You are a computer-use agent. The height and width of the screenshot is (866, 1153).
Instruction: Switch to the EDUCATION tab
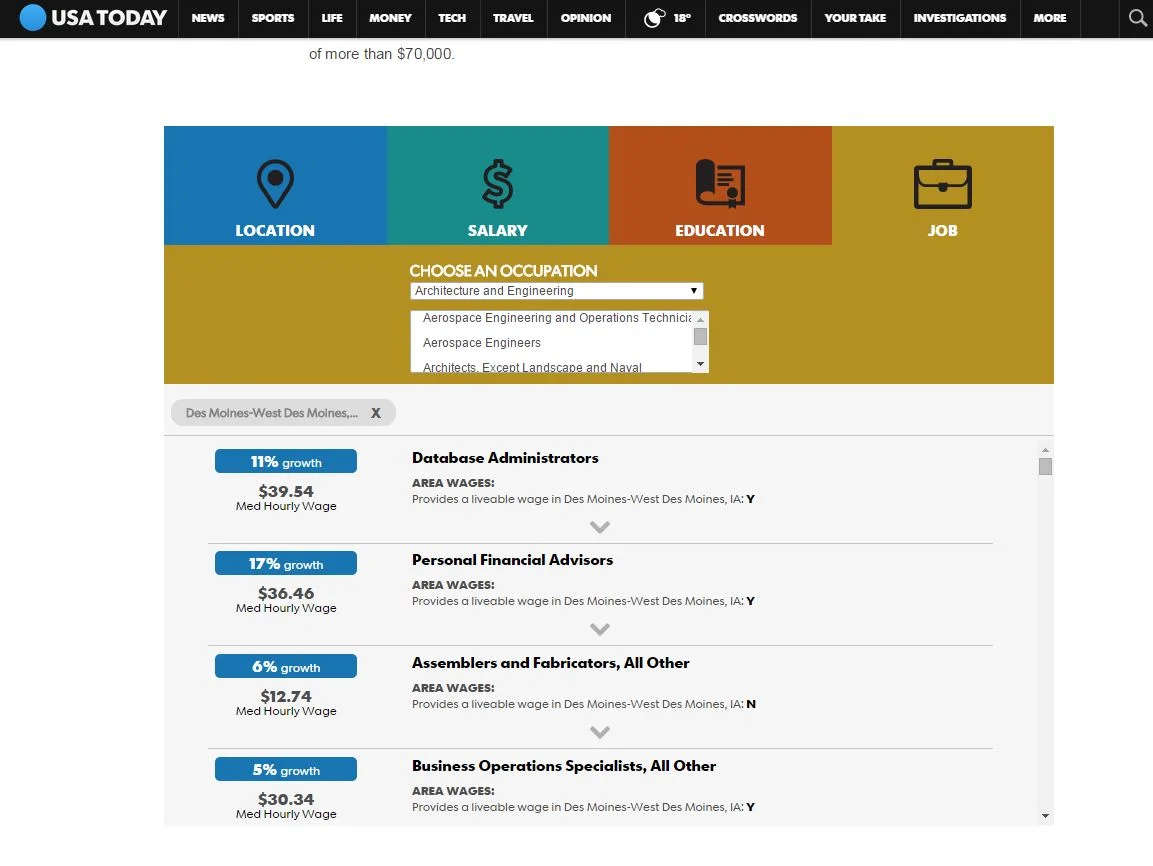[x=720, y=185]
